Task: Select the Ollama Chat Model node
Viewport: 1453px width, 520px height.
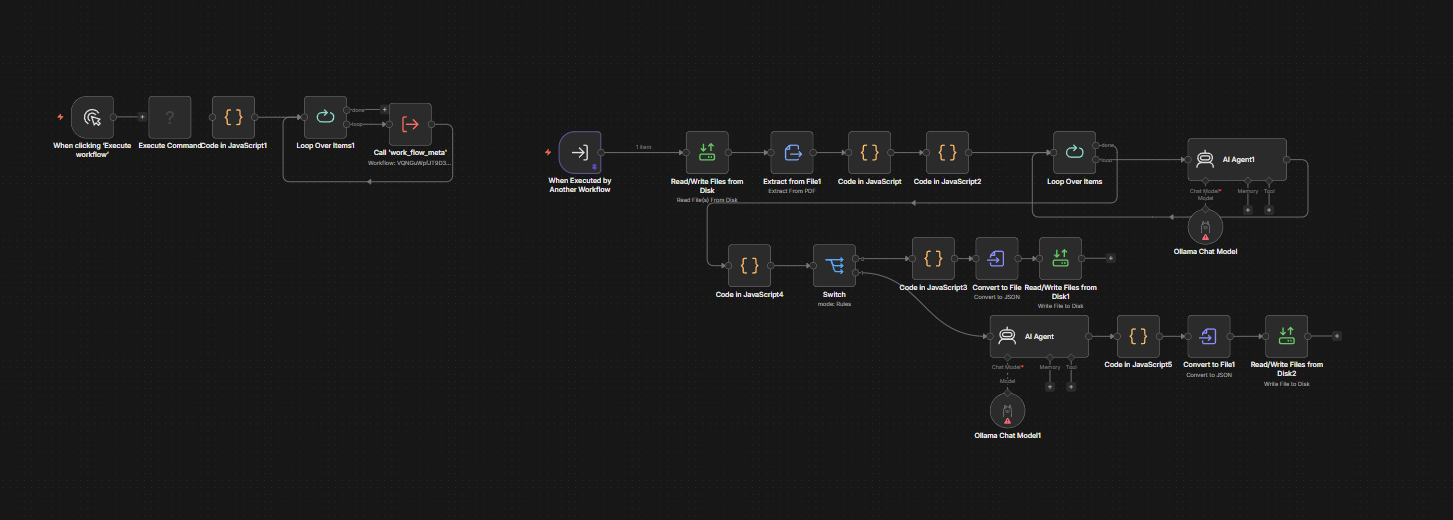Action: point(1205,226)
